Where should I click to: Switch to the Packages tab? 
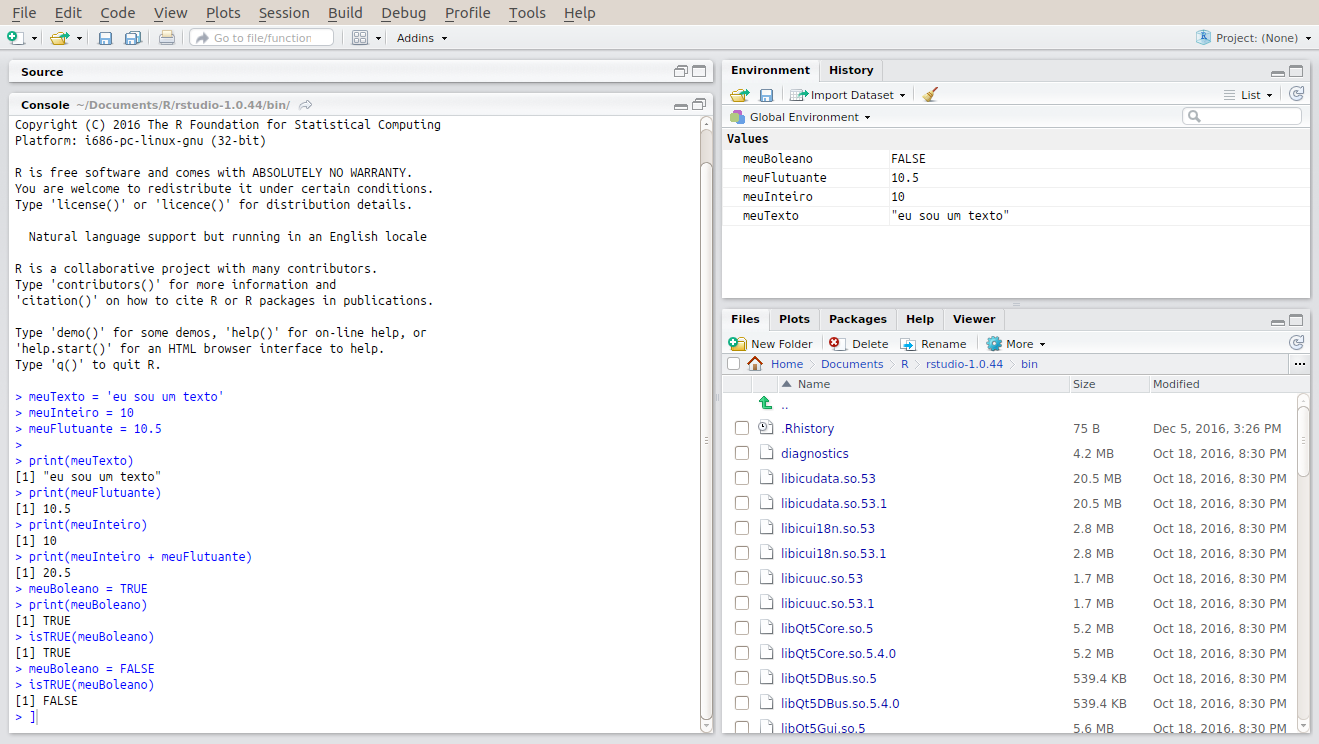click(857, 319)
